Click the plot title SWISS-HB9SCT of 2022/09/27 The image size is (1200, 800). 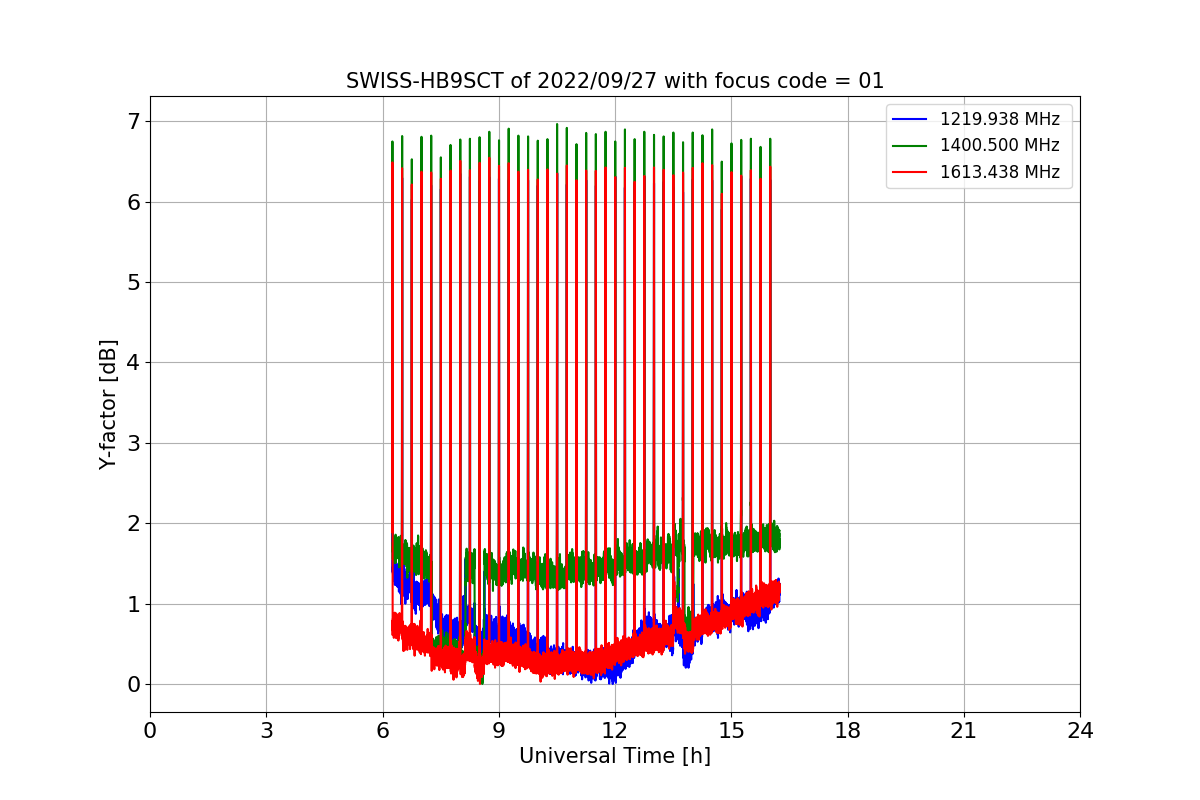point(615,81)
